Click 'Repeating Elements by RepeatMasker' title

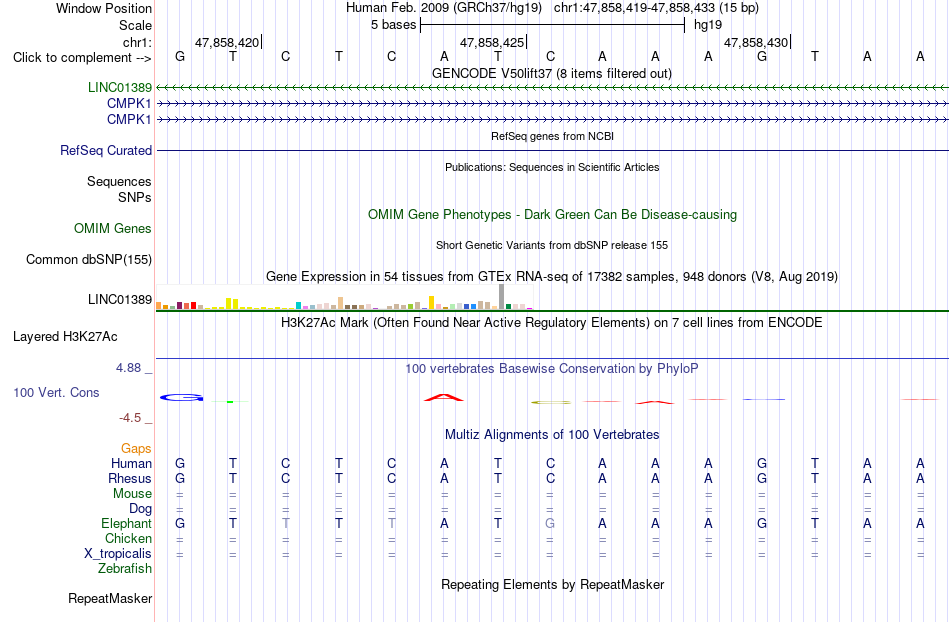[x=553, y=584]
